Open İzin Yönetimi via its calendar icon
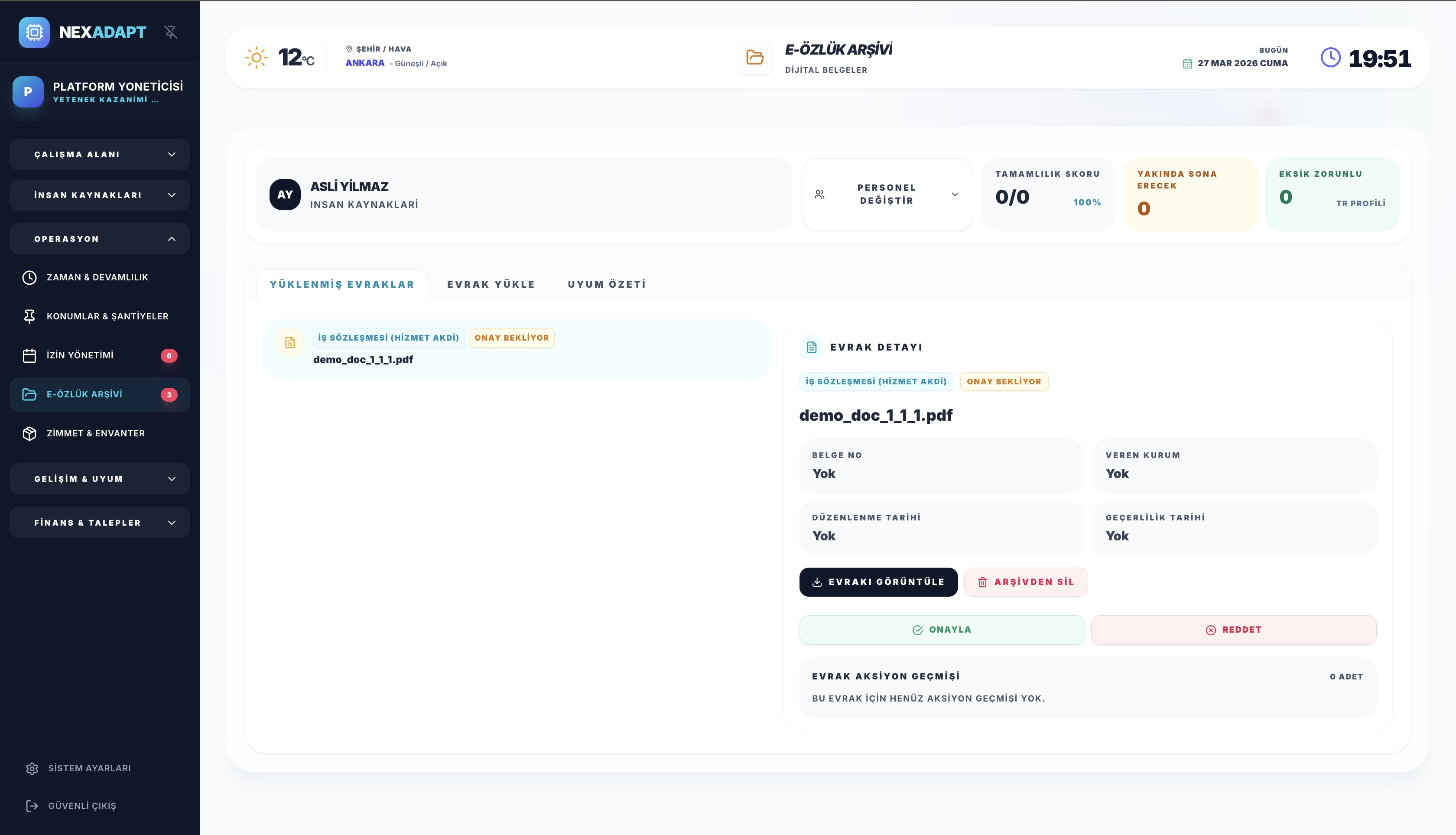 [29, 356]
